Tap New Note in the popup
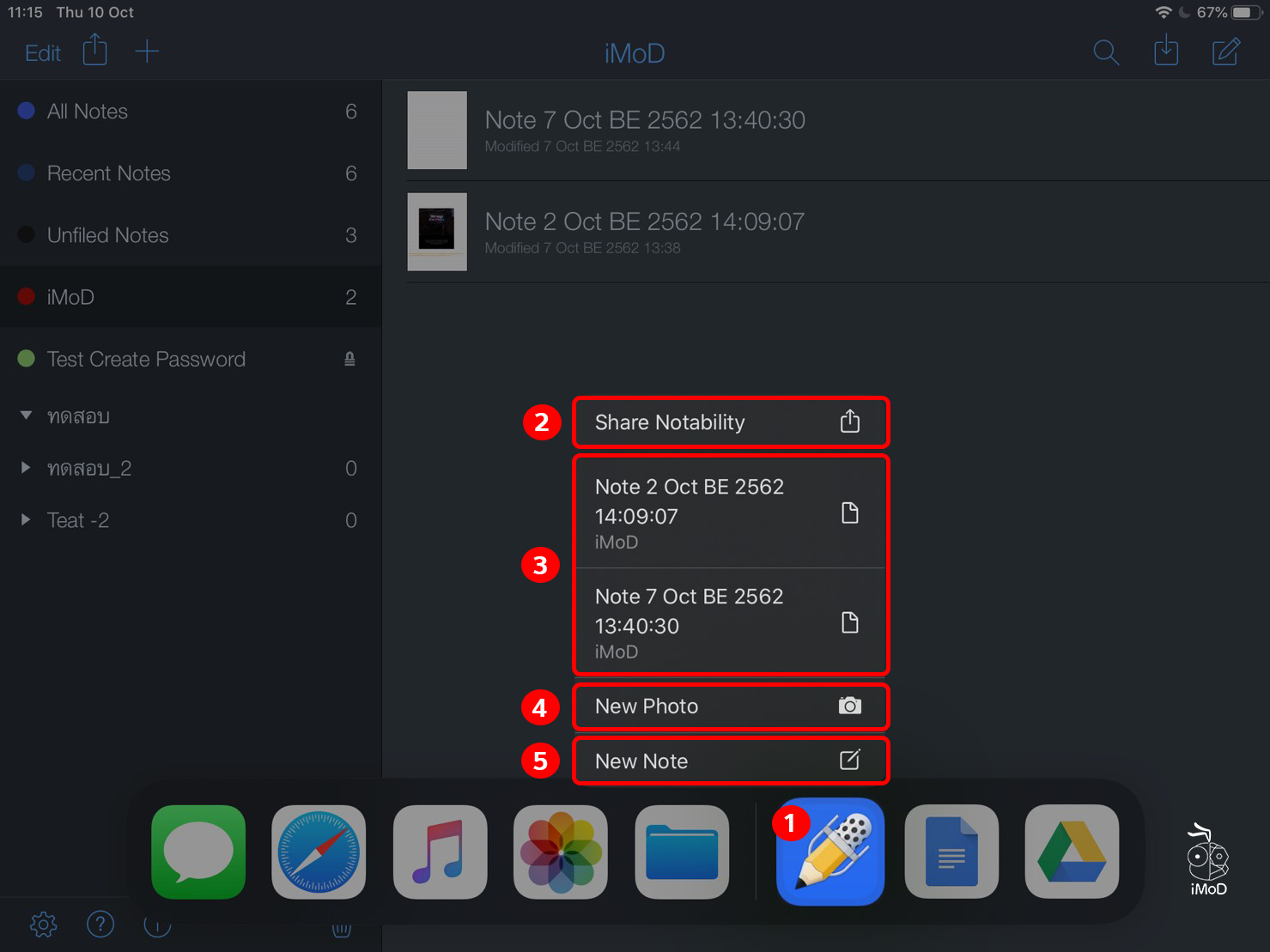This screenshot has width=1270, height=952. [730, 761]
